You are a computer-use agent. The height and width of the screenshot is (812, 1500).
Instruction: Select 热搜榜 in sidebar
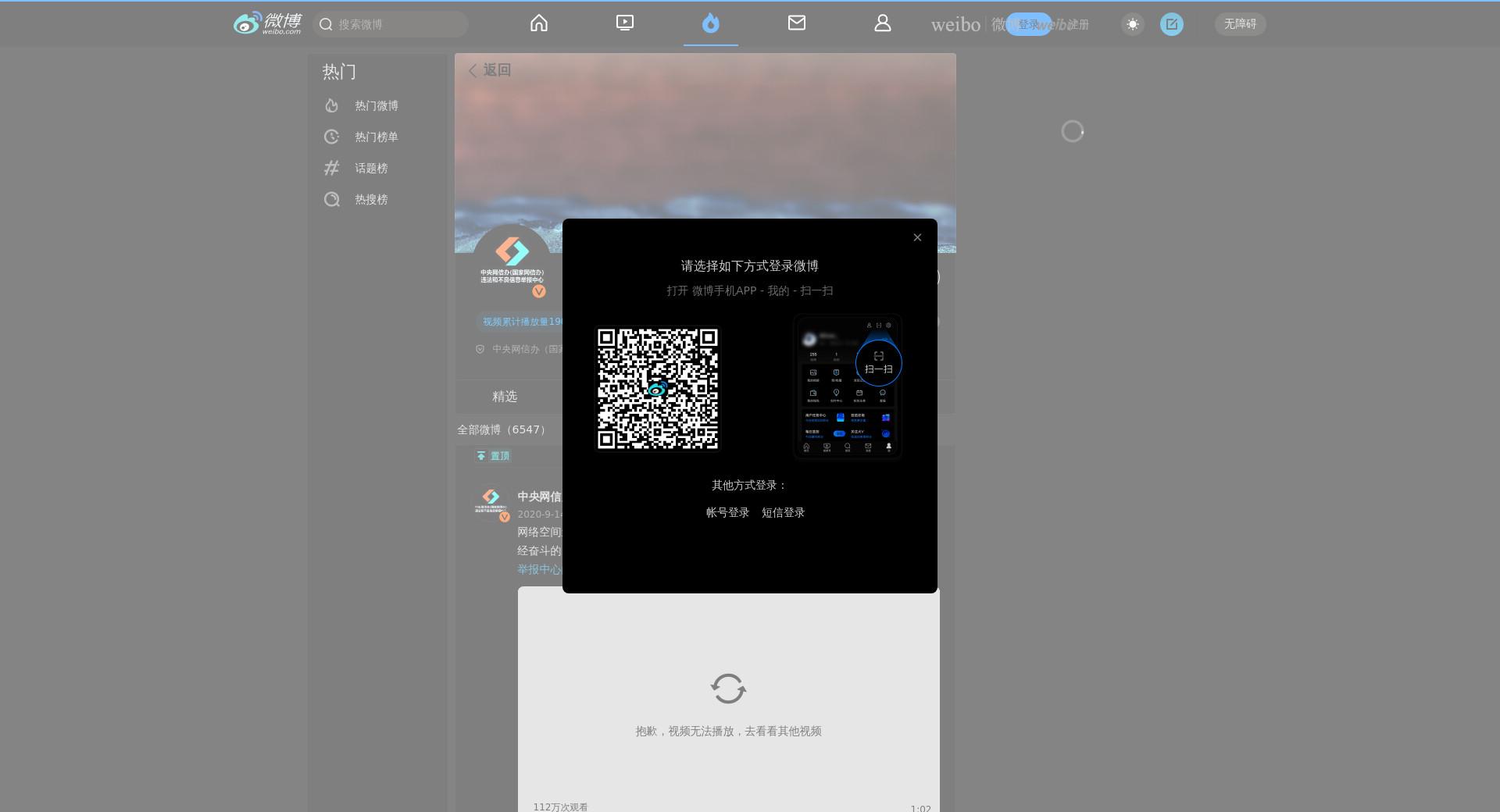371,199
